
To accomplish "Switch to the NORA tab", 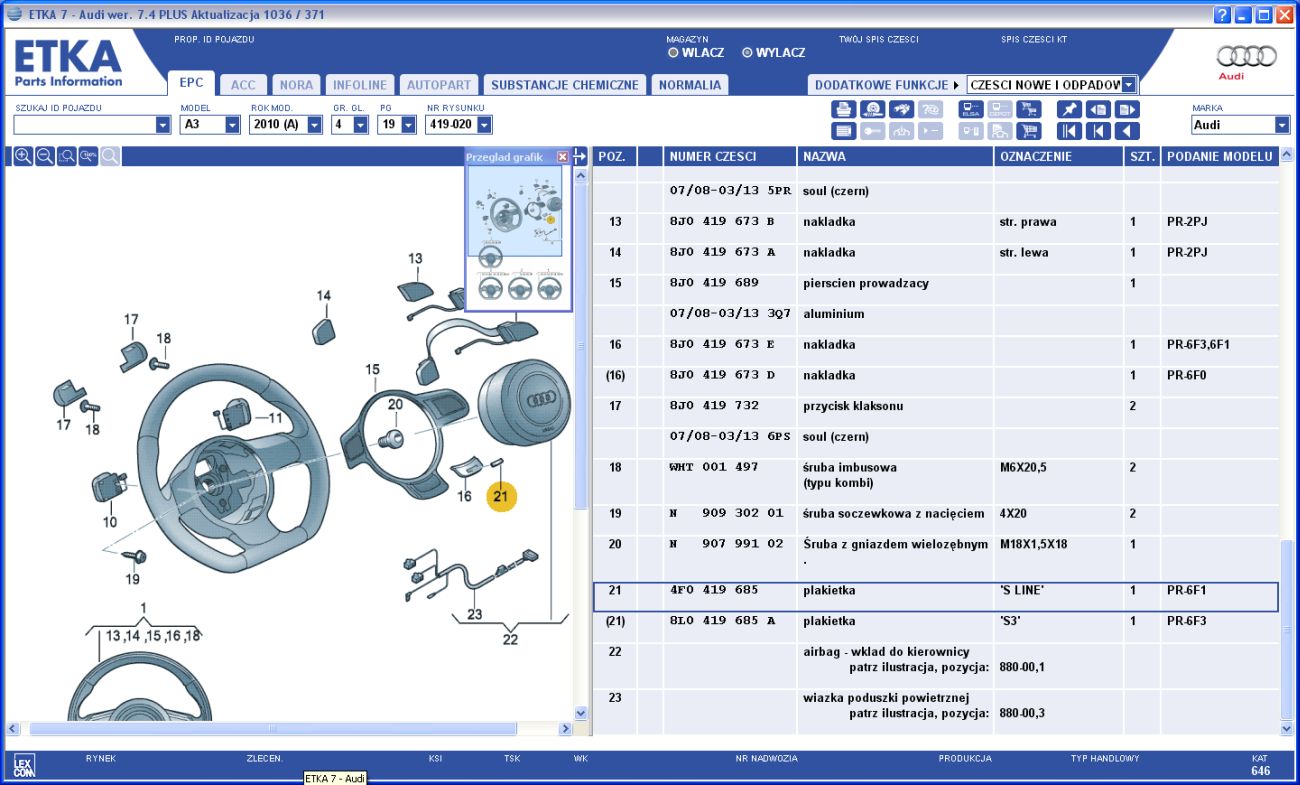I will [x=296, y=85].
